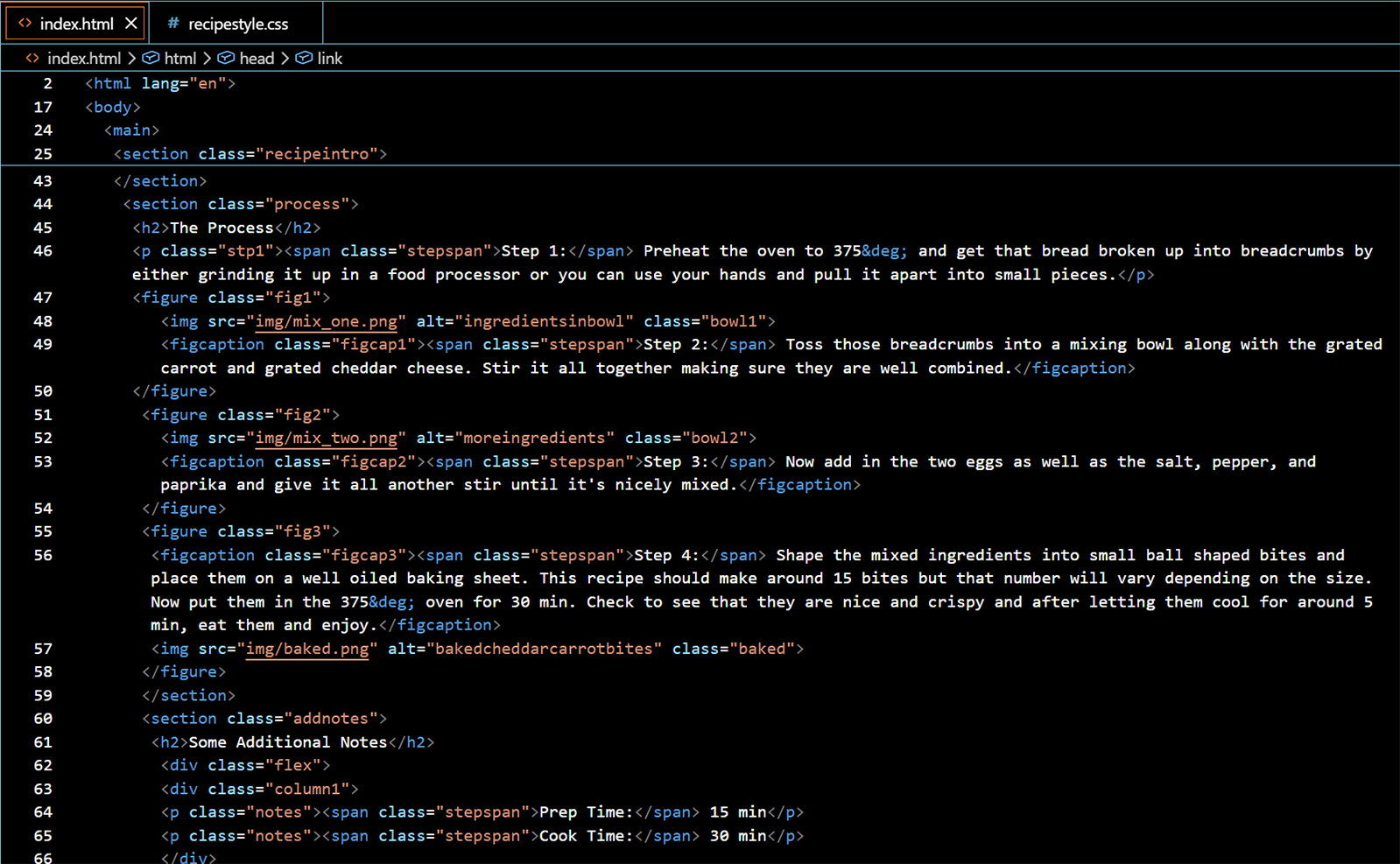
Task: Click the figcaption class "figcap2"
Action: (373, 461)
